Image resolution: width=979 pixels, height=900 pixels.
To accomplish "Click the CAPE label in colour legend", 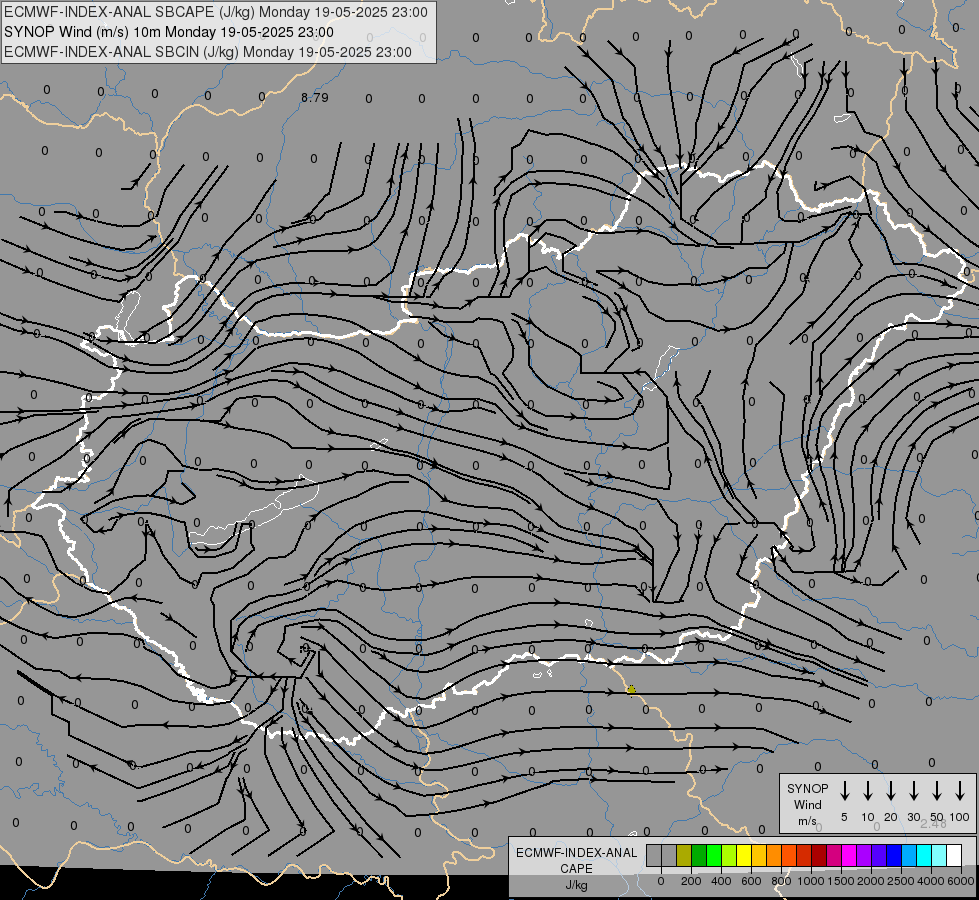I will (x=576, y=868).
